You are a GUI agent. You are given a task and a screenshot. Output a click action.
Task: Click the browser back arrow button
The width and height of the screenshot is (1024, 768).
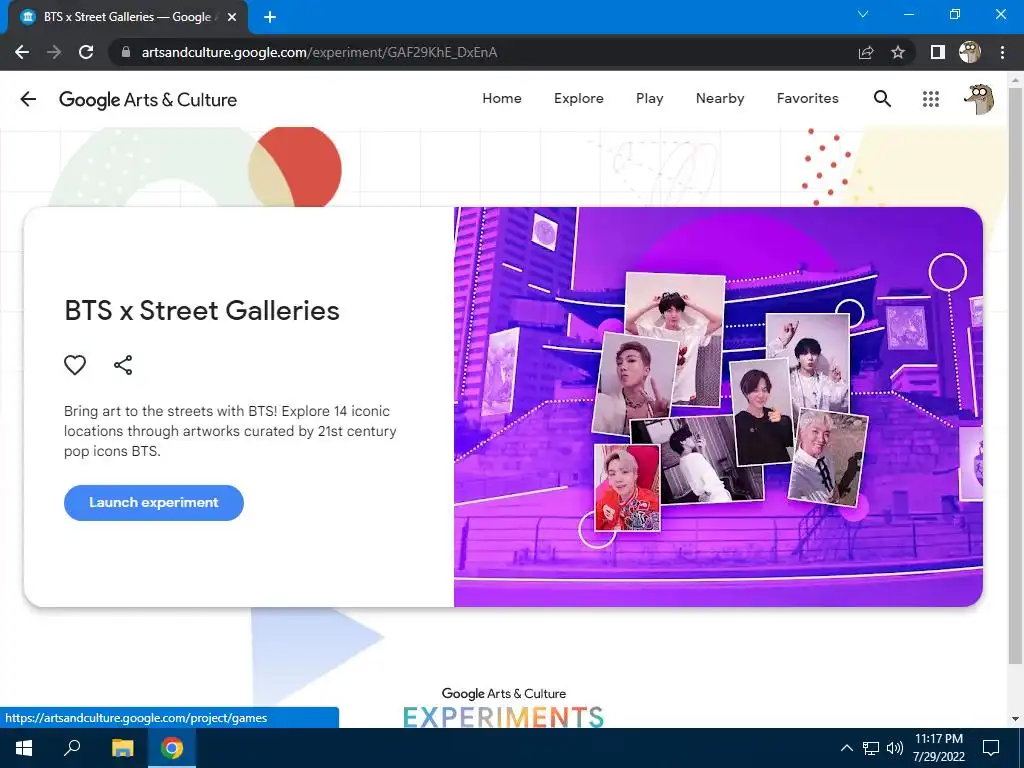click(22, 52)
